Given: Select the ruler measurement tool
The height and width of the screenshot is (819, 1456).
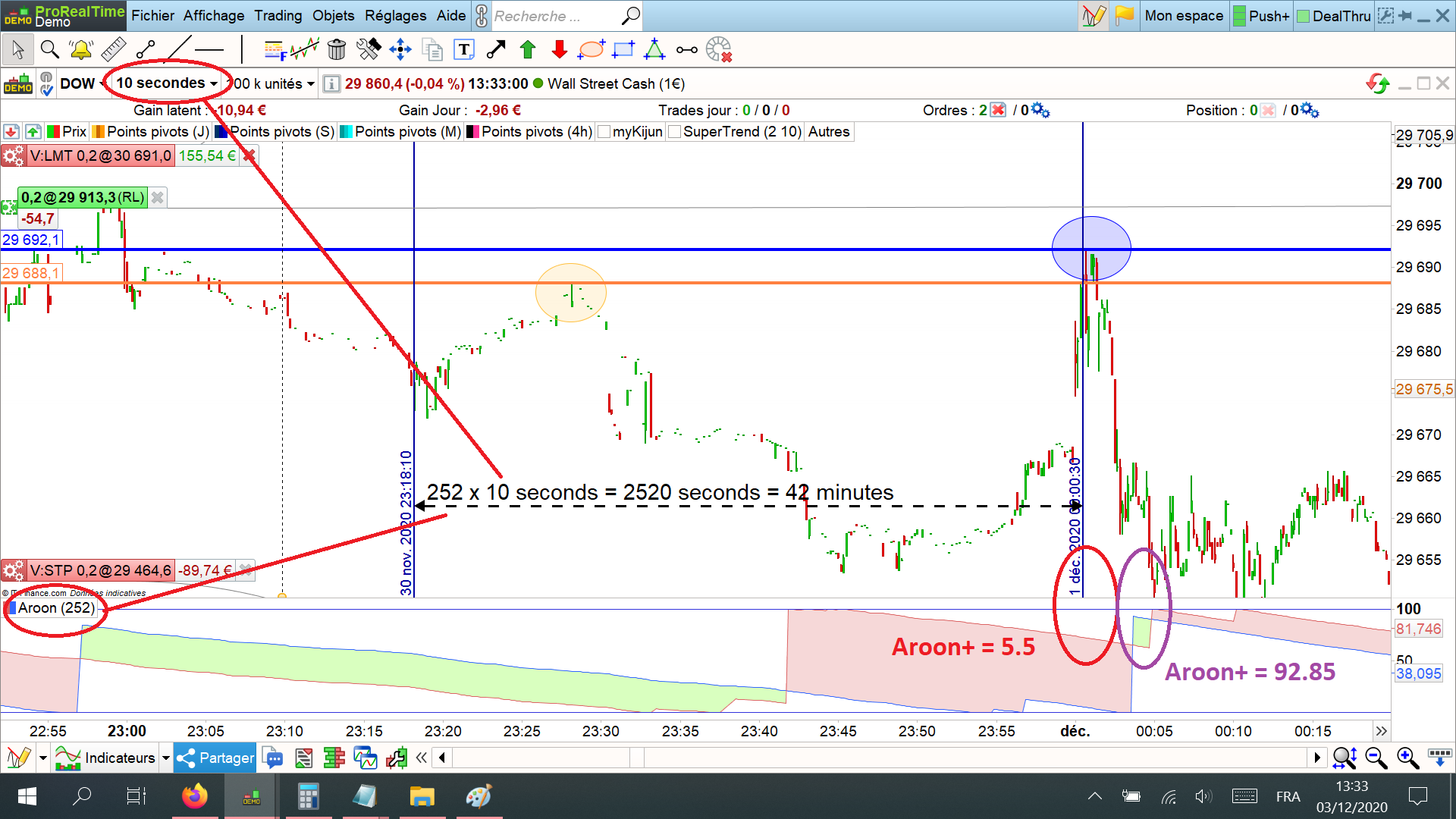Looking at the screenshot, I should click(x=113, y=50).
